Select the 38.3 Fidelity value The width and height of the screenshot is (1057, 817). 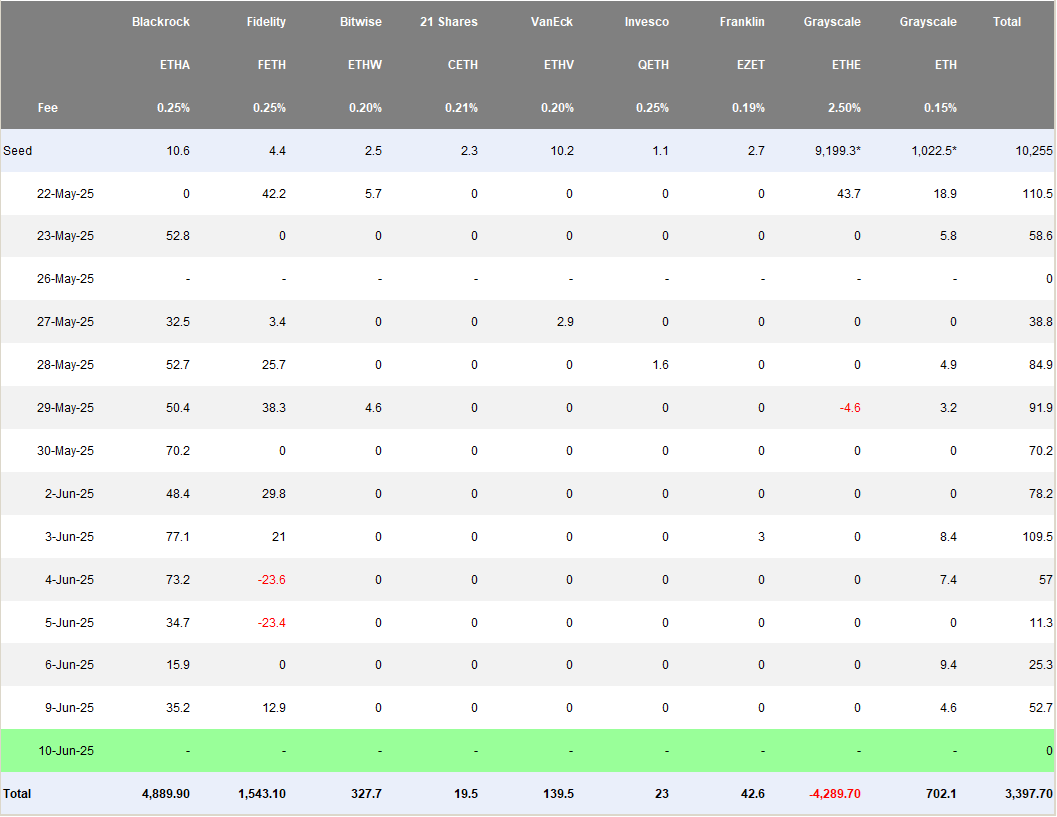click(x=274, y=408)
